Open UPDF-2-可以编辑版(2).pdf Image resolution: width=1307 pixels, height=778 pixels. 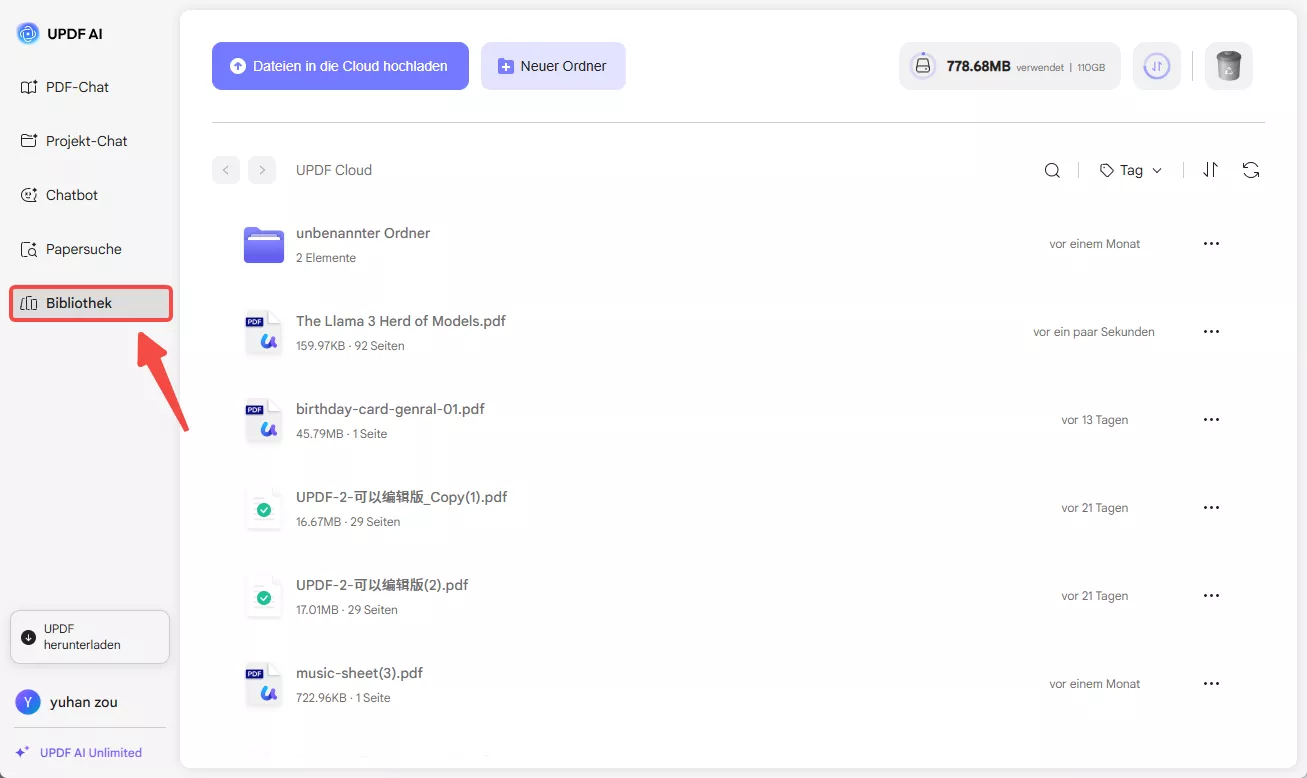pos(382,585)
